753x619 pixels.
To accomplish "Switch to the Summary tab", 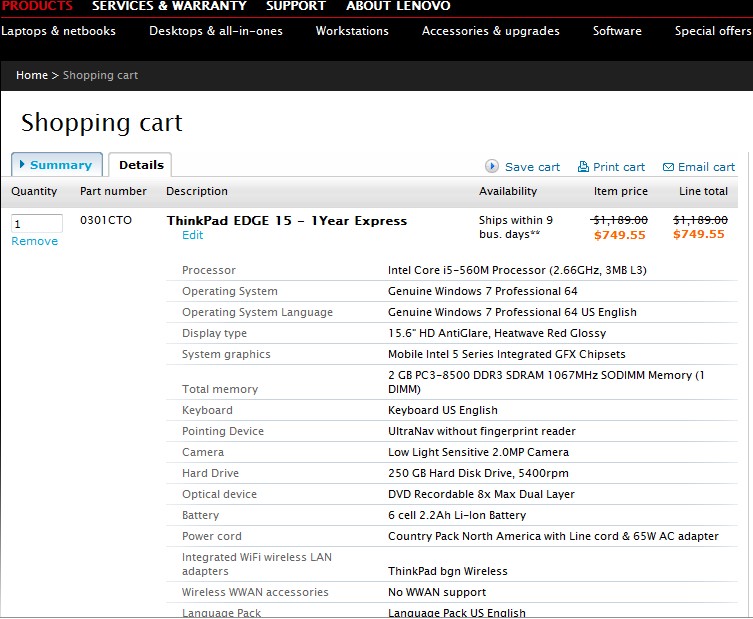I will pos(57,164).
